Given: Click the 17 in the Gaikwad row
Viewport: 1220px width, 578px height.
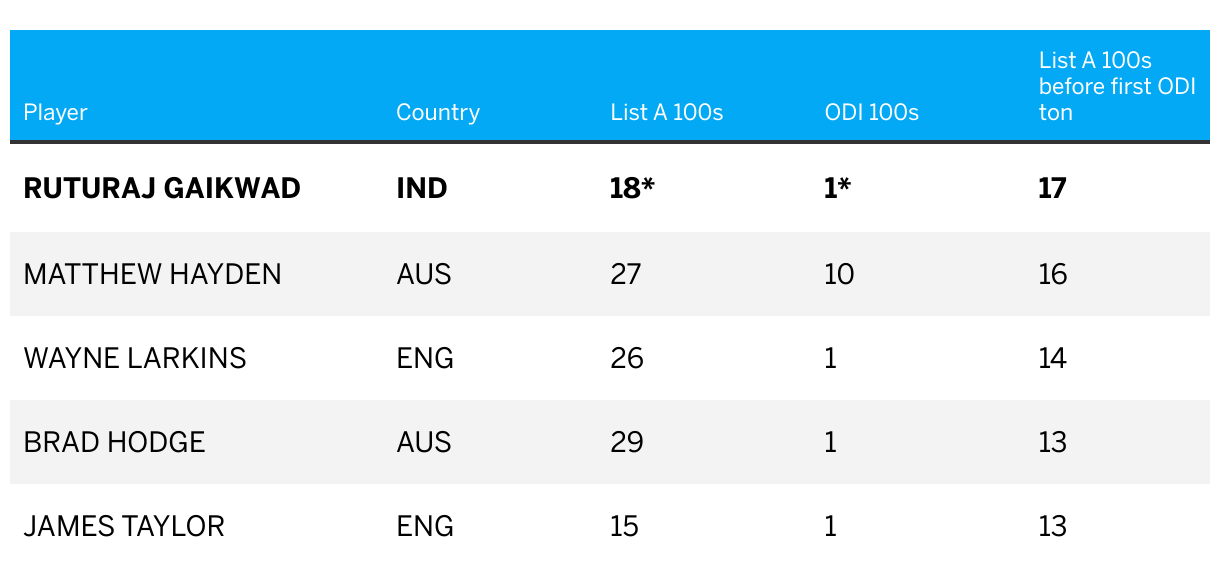Looking at the screenshot, I should click(1053, 188).
